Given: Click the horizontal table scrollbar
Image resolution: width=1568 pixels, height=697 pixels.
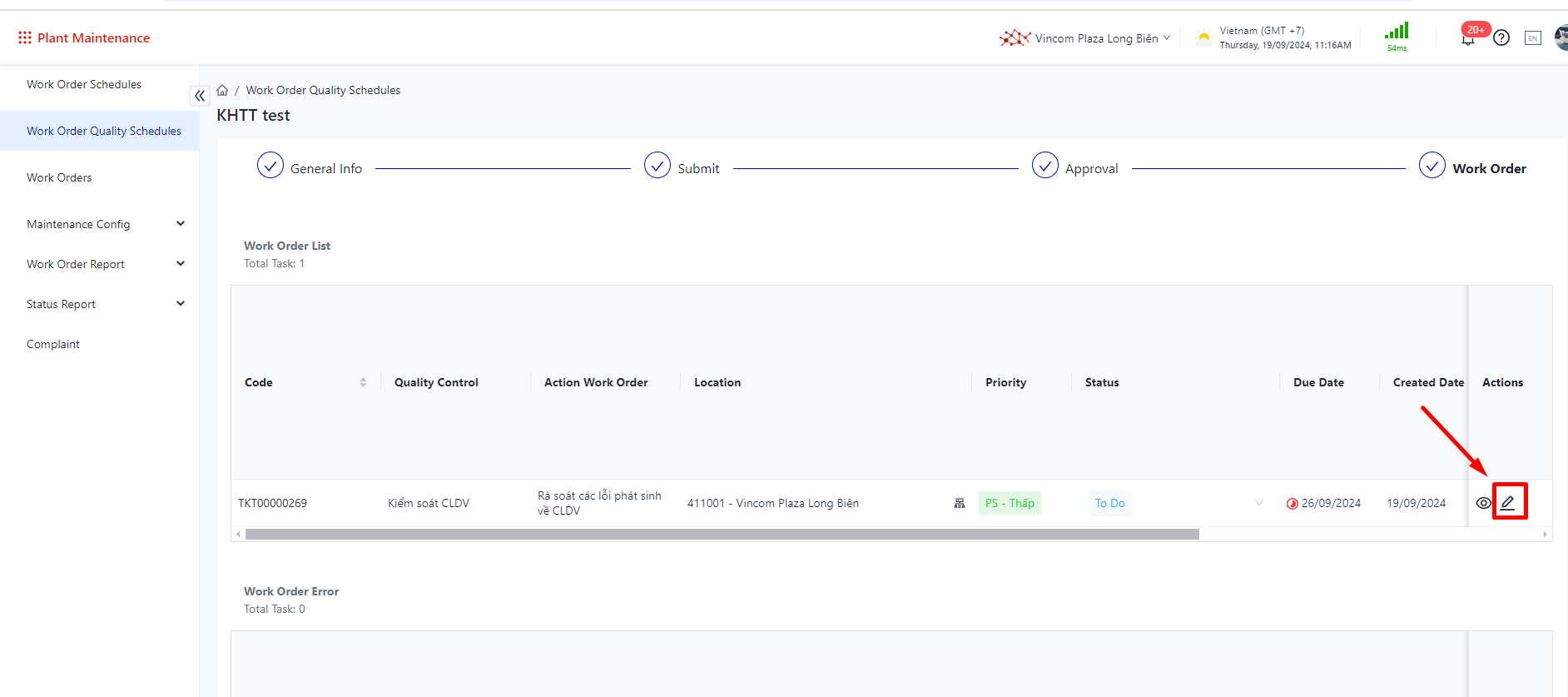Looking at the screenshot, I should coord(722,535).
